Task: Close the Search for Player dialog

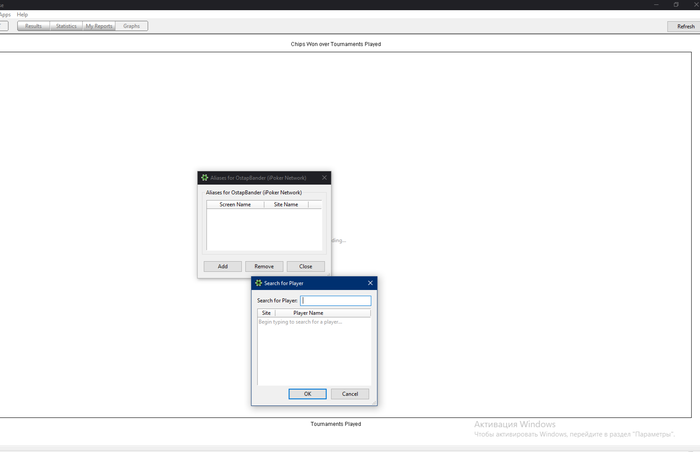Action: [x=370, y=283]
